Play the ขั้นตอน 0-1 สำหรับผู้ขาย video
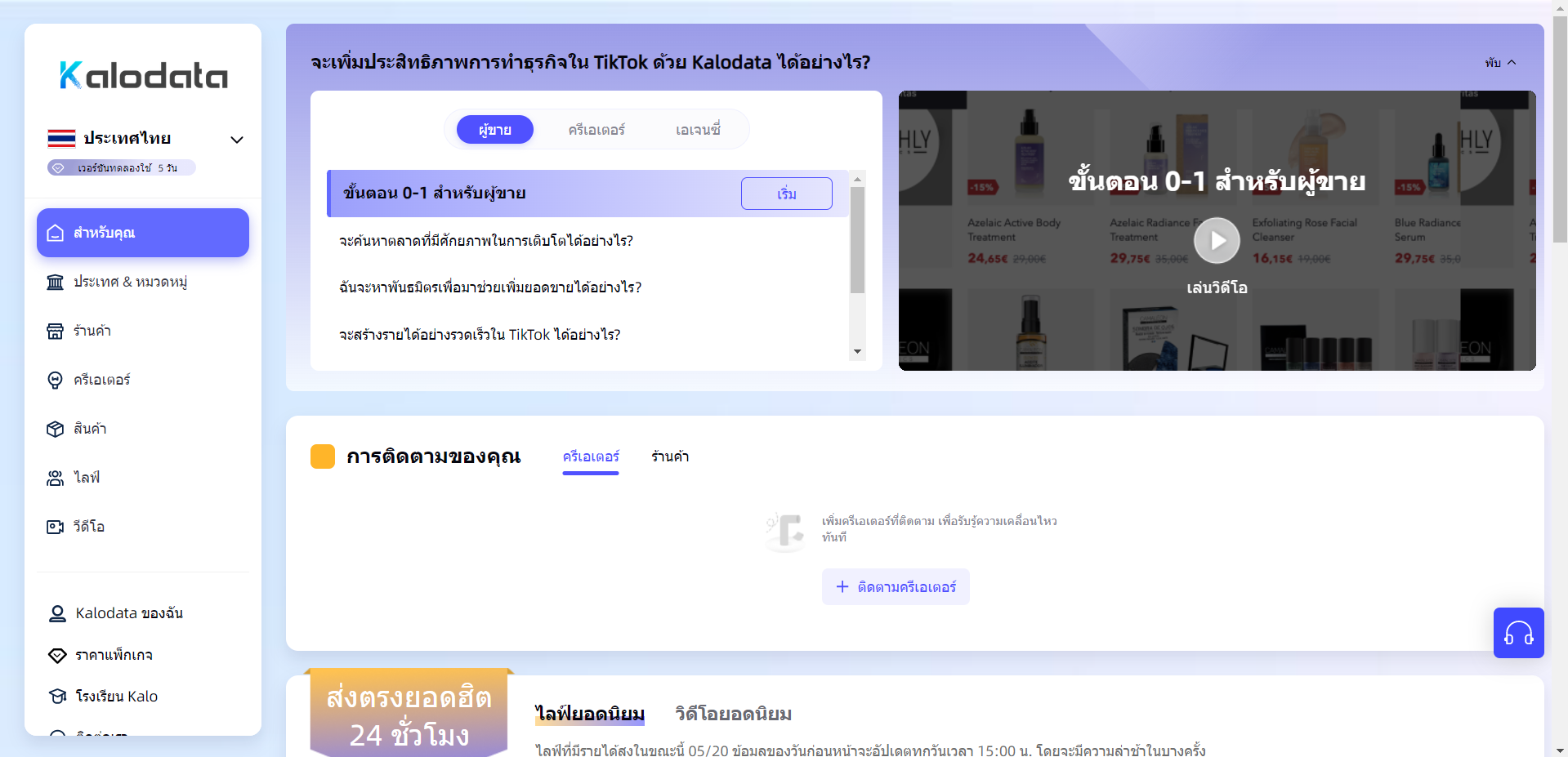The height and width of the screenshot is (757, 1568). point(1216,239)
